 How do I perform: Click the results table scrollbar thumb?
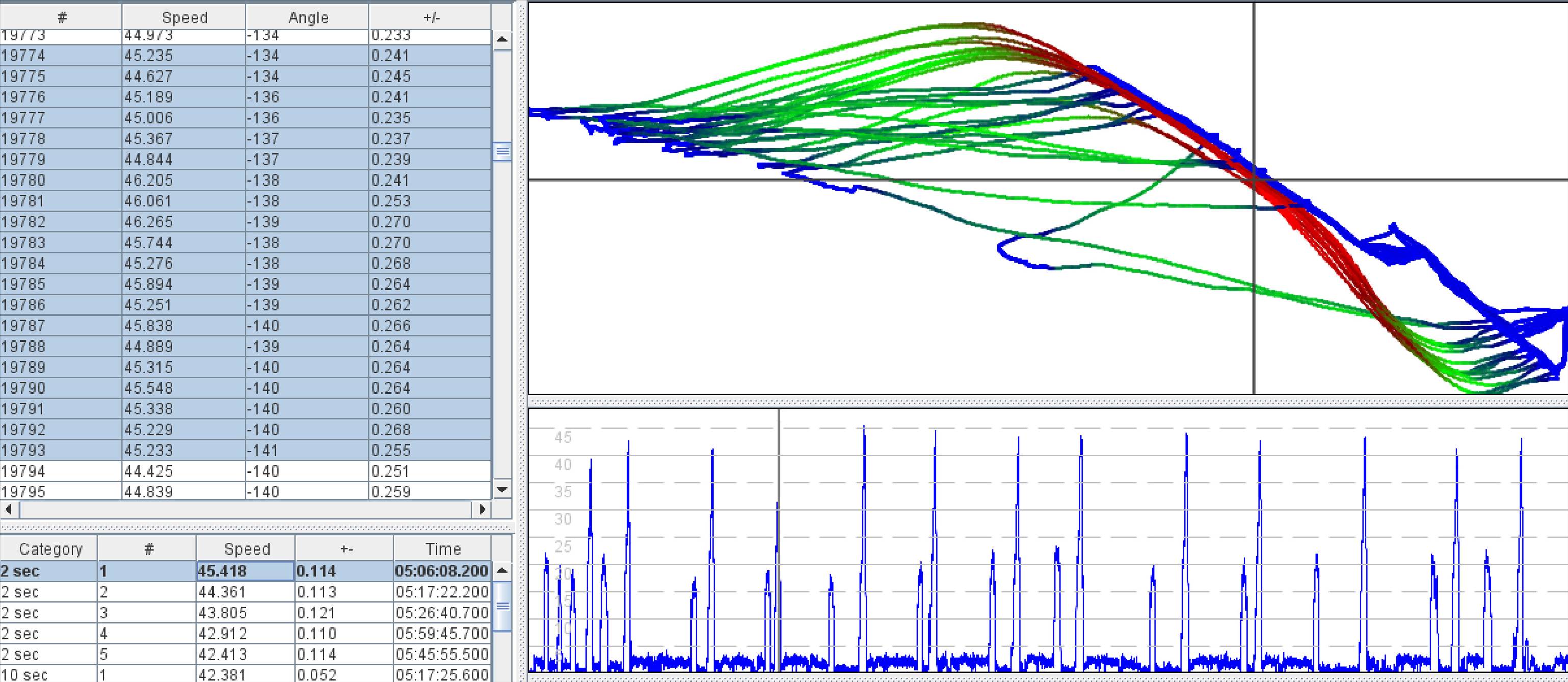[501, 606]
